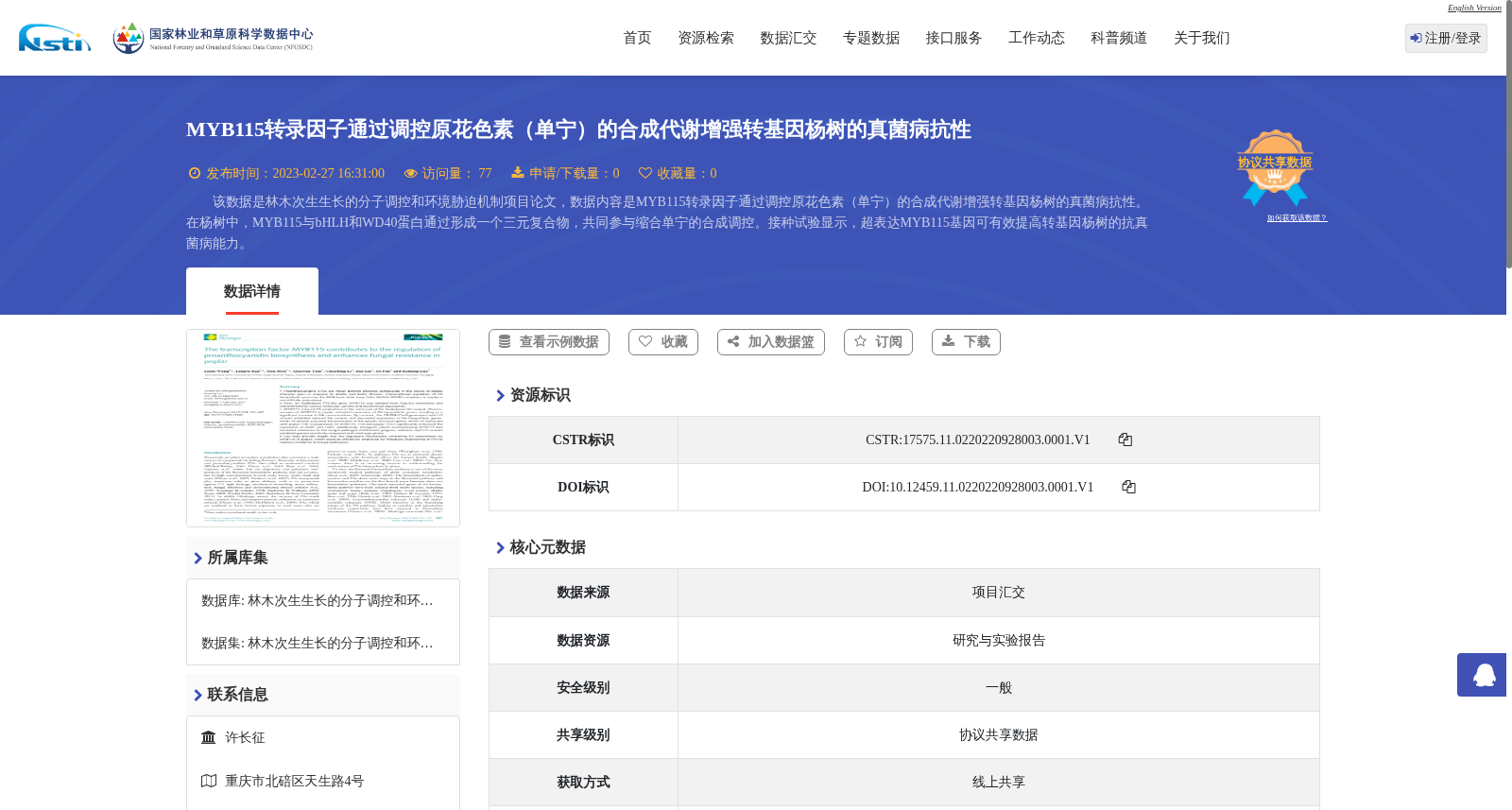Click the 联系信息 section heading
Screen dimensions: 1512x810
(x=237, y=695)
